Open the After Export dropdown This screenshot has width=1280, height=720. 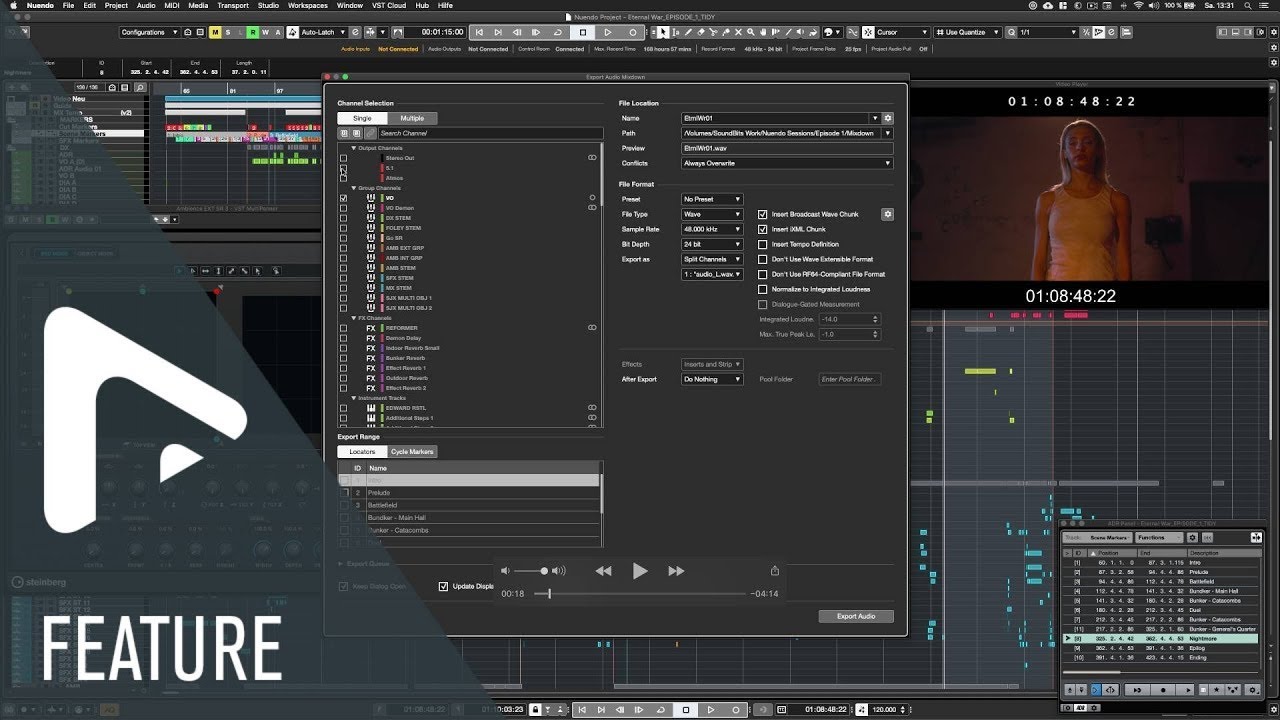point(712,379)
